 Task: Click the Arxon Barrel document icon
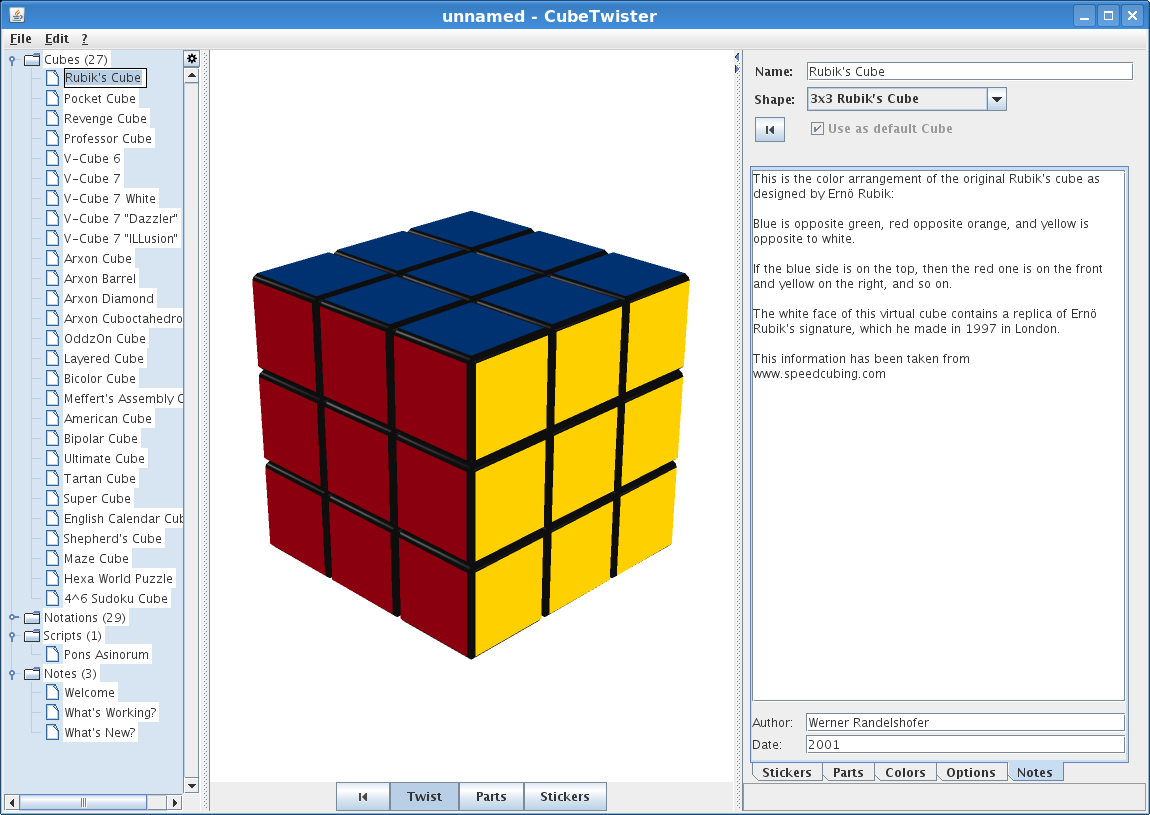coord(52,278)
